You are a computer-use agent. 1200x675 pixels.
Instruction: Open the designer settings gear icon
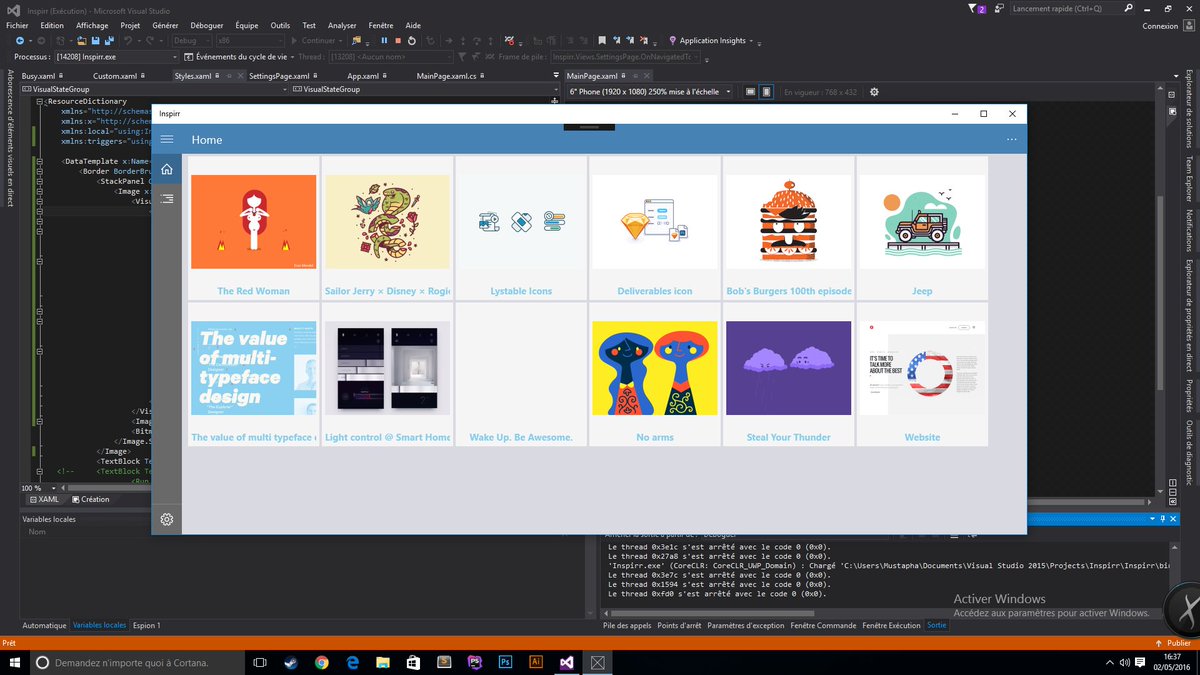[x=874, y=92]
